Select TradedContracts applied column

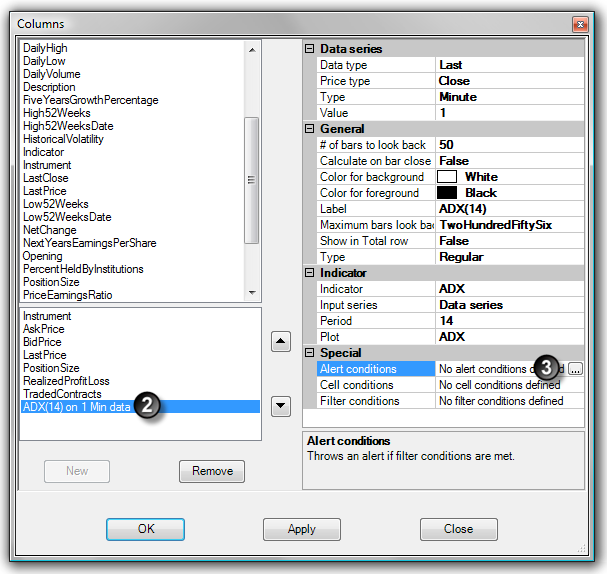coord(62,394)
